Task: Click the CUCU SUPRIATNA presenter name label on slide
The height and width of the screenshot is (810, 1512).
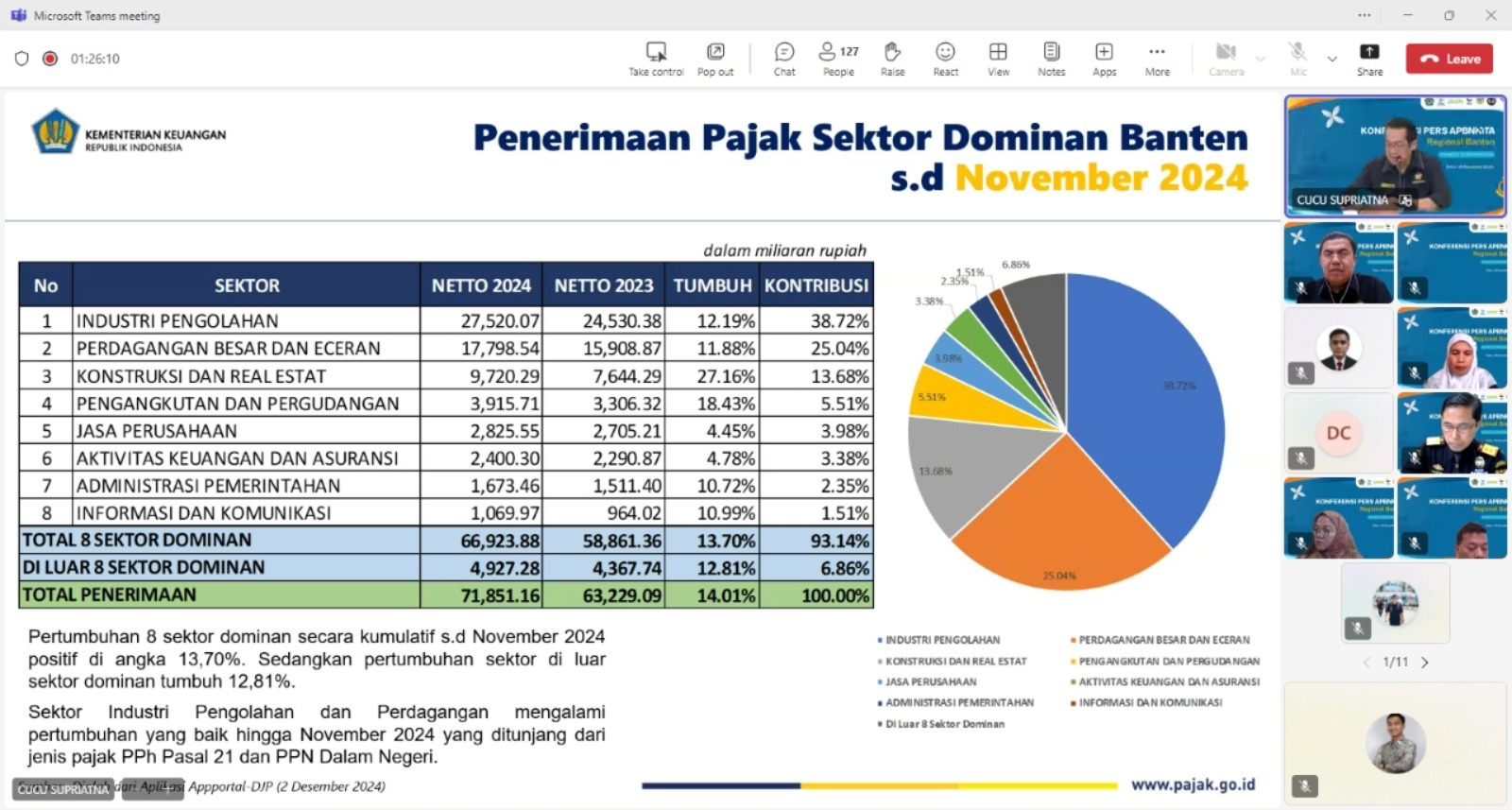Action: click(x=63, y=789)
